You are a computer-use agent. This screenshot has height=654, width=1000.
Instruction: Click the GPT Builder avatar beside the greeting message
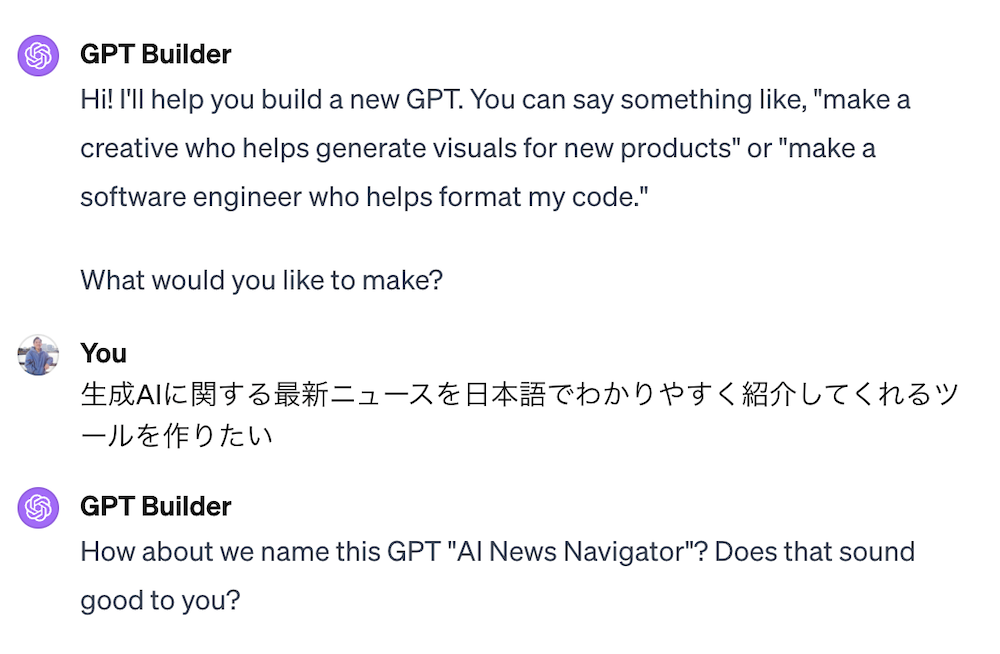click(38, 56)
